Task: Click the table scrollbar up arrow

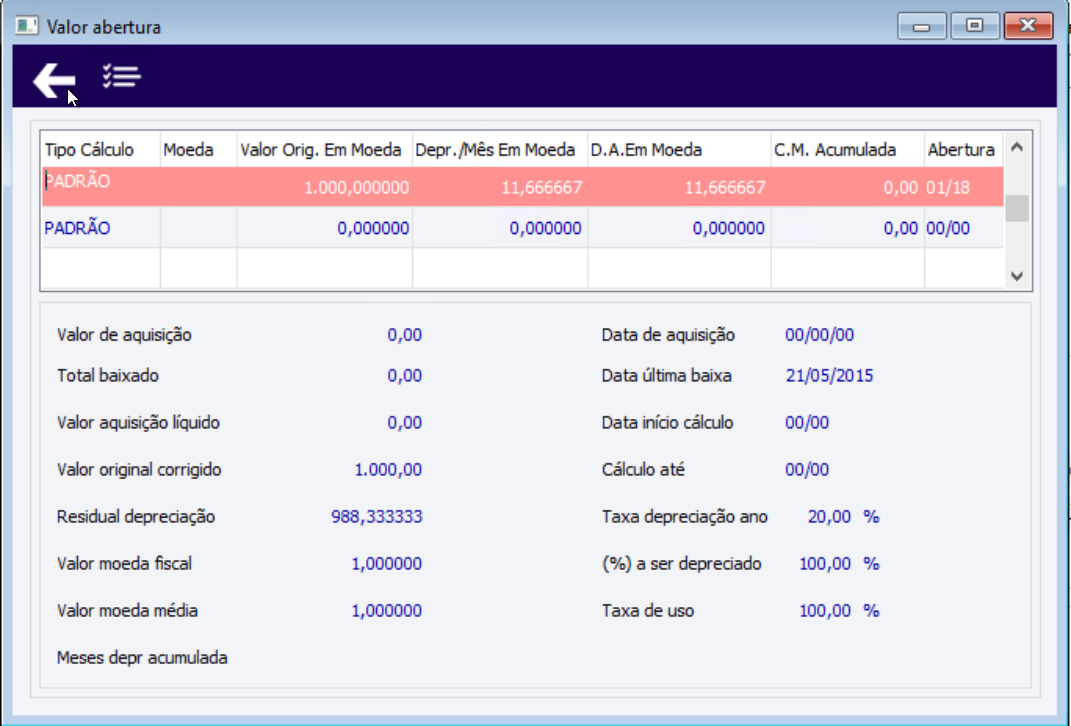Action: 1016,147
